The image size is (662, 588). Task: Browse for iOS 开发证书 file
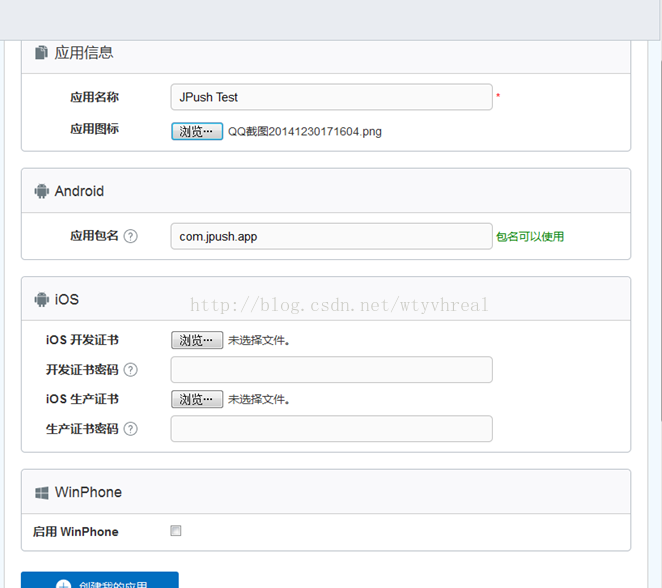point(197,340)
